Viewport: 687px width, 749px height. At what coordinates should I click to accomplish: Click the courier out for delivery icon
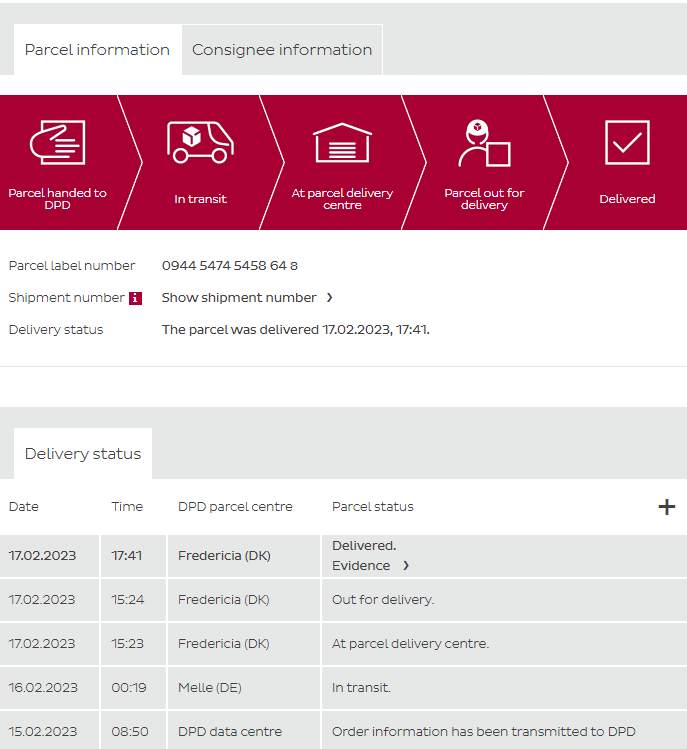[484, 143]
